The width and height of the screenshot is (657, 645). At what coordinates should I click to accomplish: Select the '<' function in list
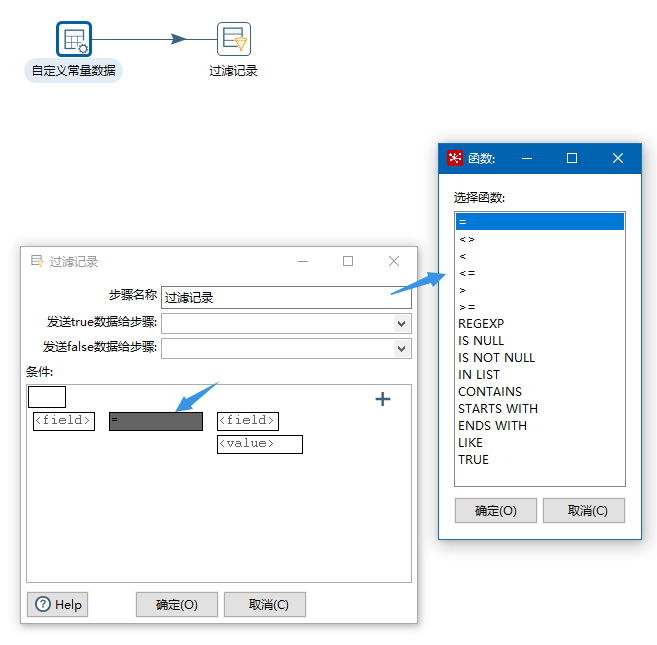click(540, 256)
